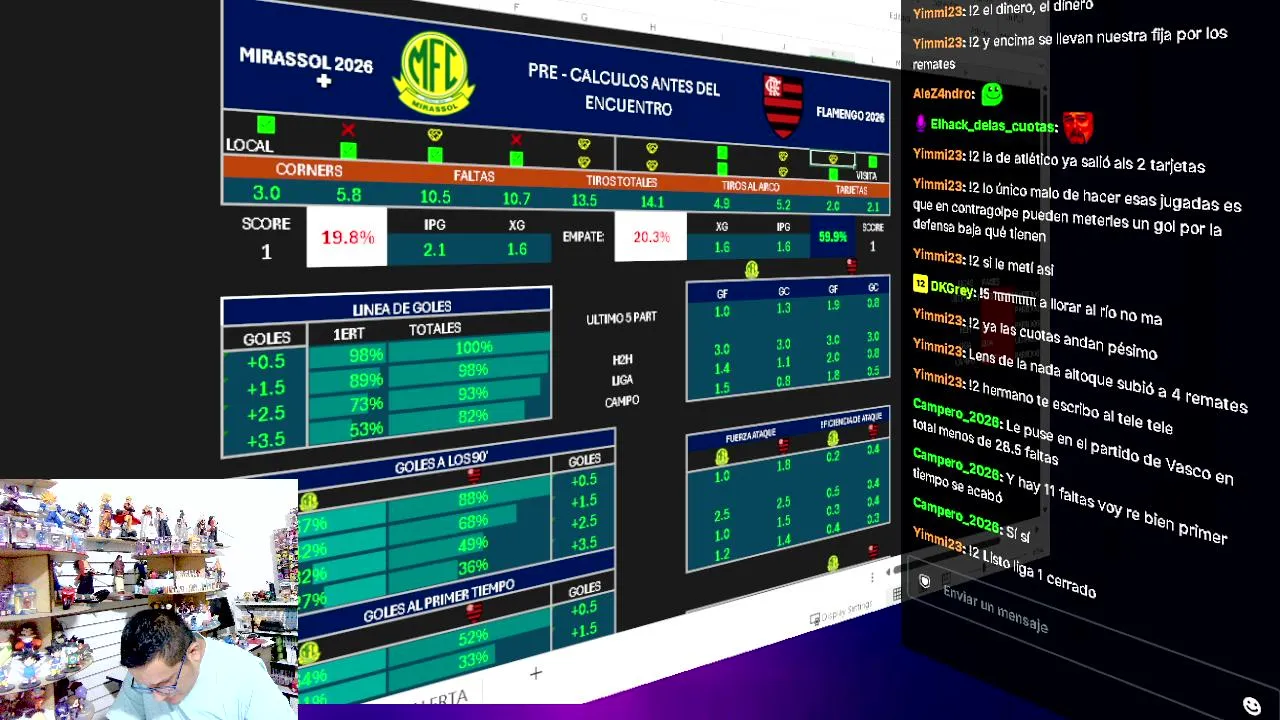Click the FLAMENGO 2026 title text

click(850, 116)
